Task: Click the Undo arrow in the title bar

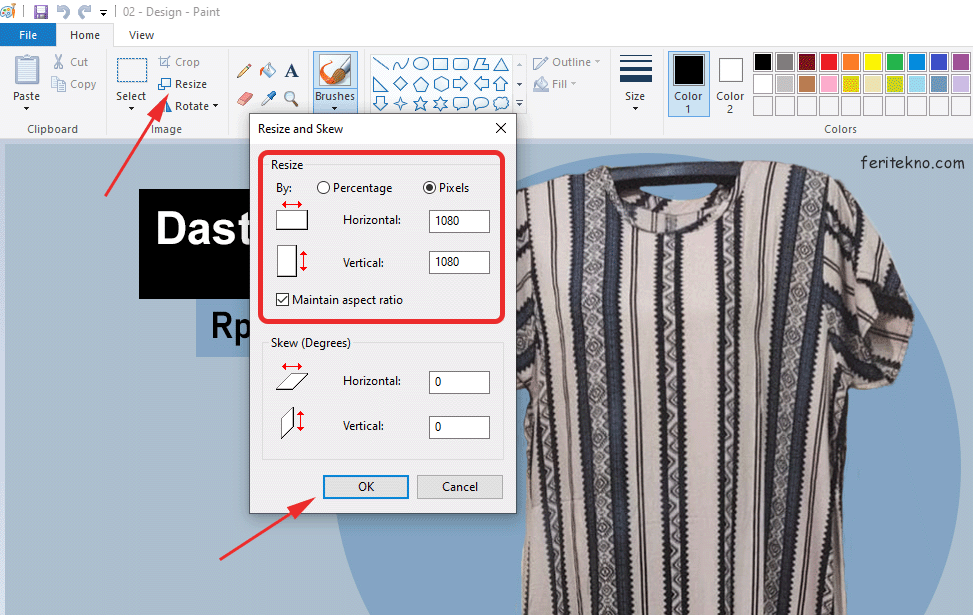Action: tap(63, 12)
